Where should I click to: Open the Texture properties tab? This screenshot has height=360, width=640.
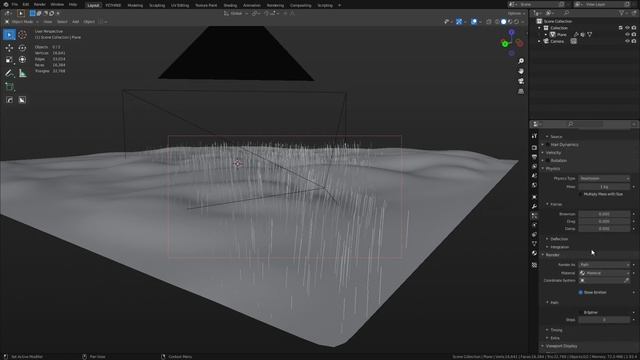pyautogui.click(x=534, y=265)
